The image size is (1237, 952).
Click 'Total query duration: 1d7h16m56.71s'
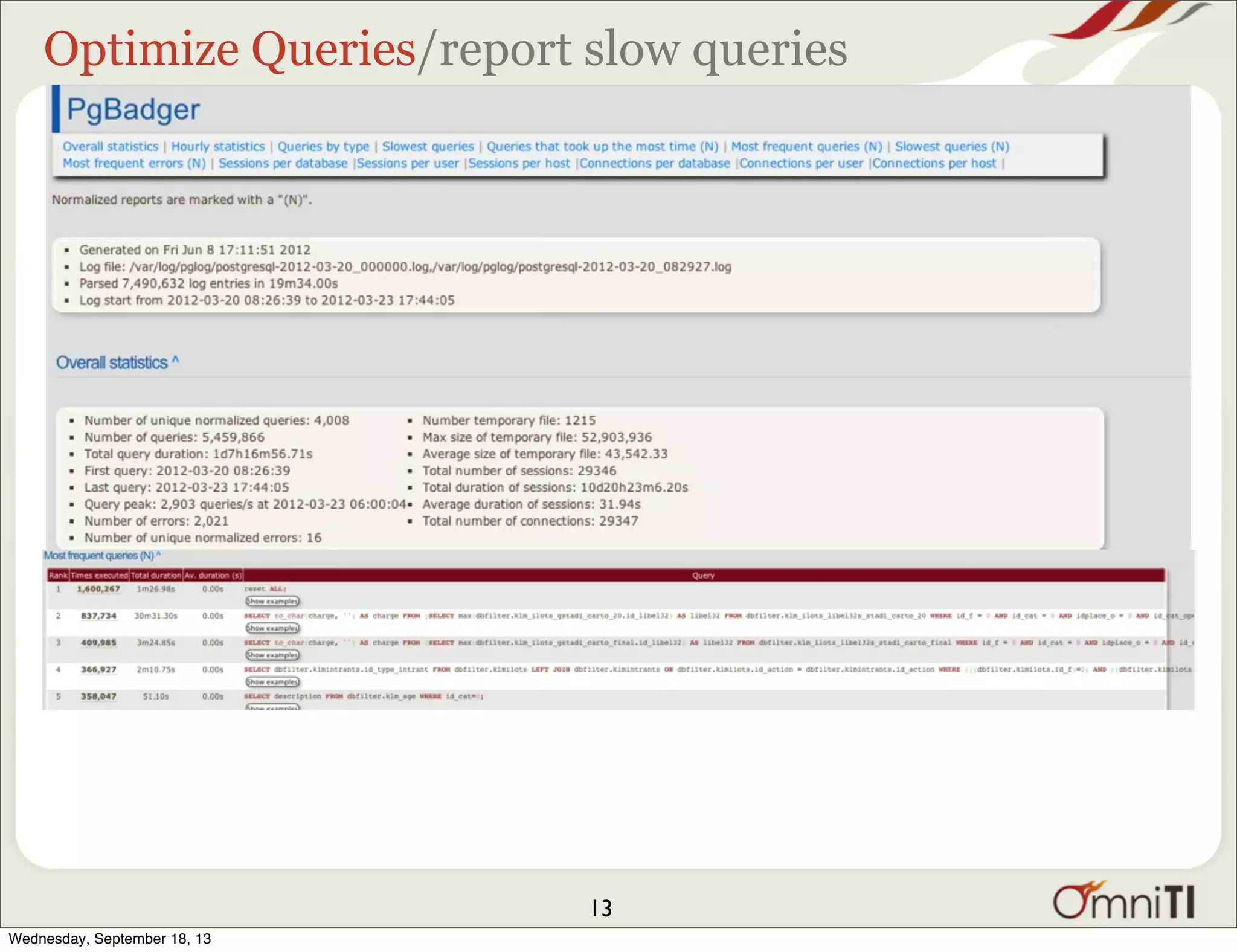pos(198,454)
